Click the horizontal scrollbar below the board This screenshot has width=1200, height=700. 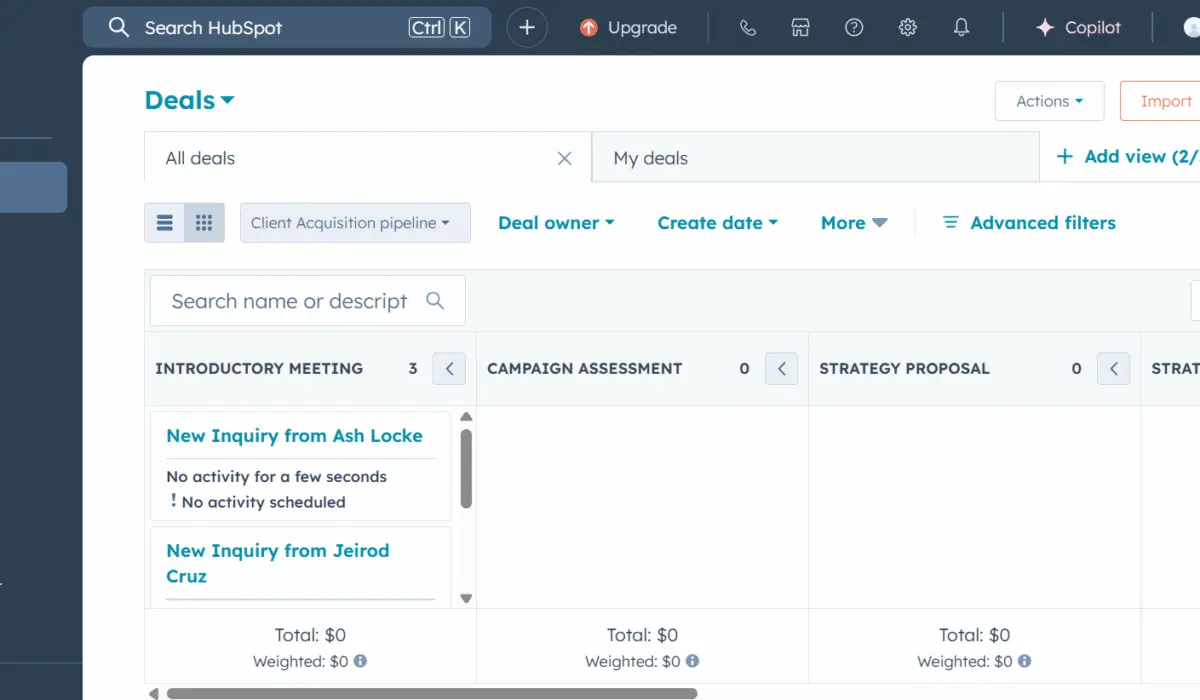[x=431, y=693]
